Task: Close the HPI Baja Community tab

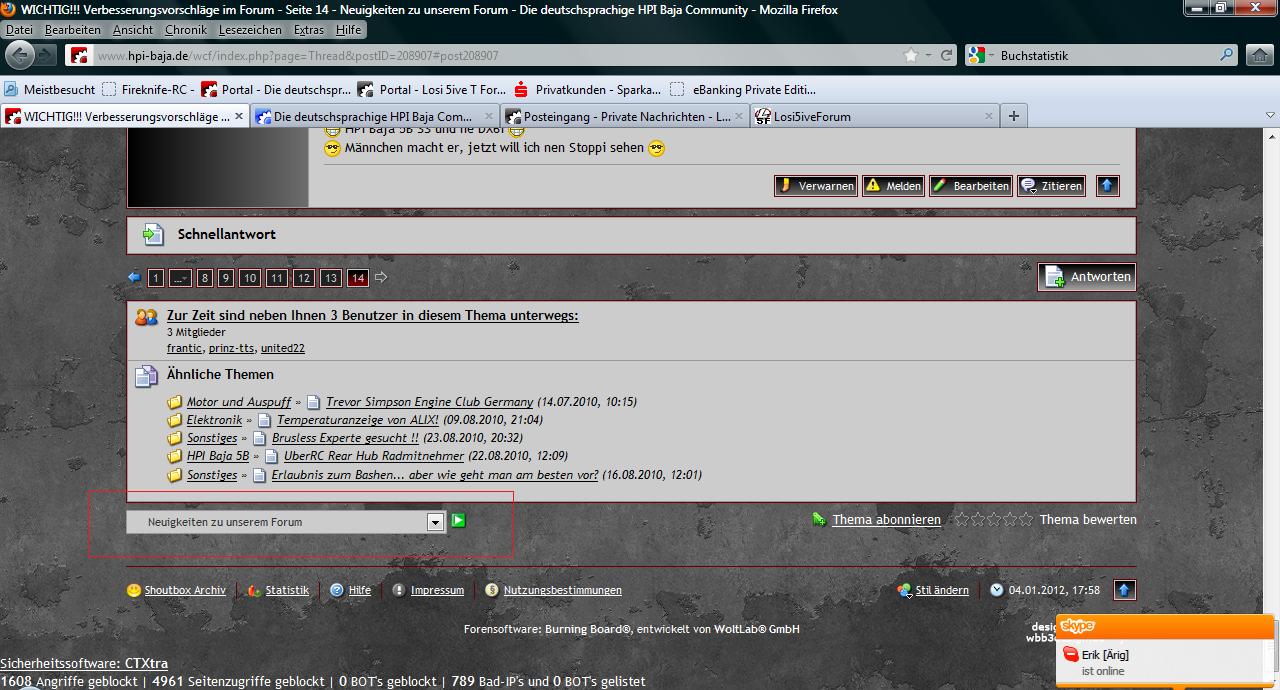Action: pos(489,116)
